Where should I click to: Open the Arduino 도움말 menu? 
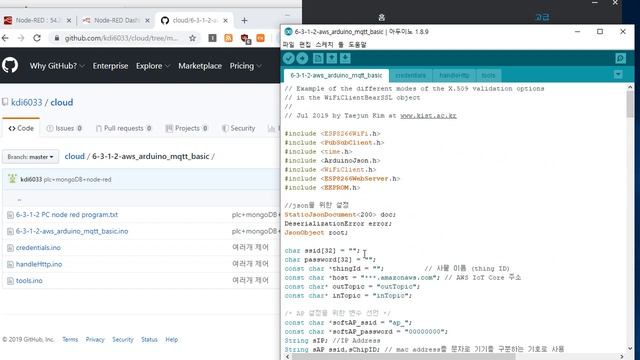[358, 44]
